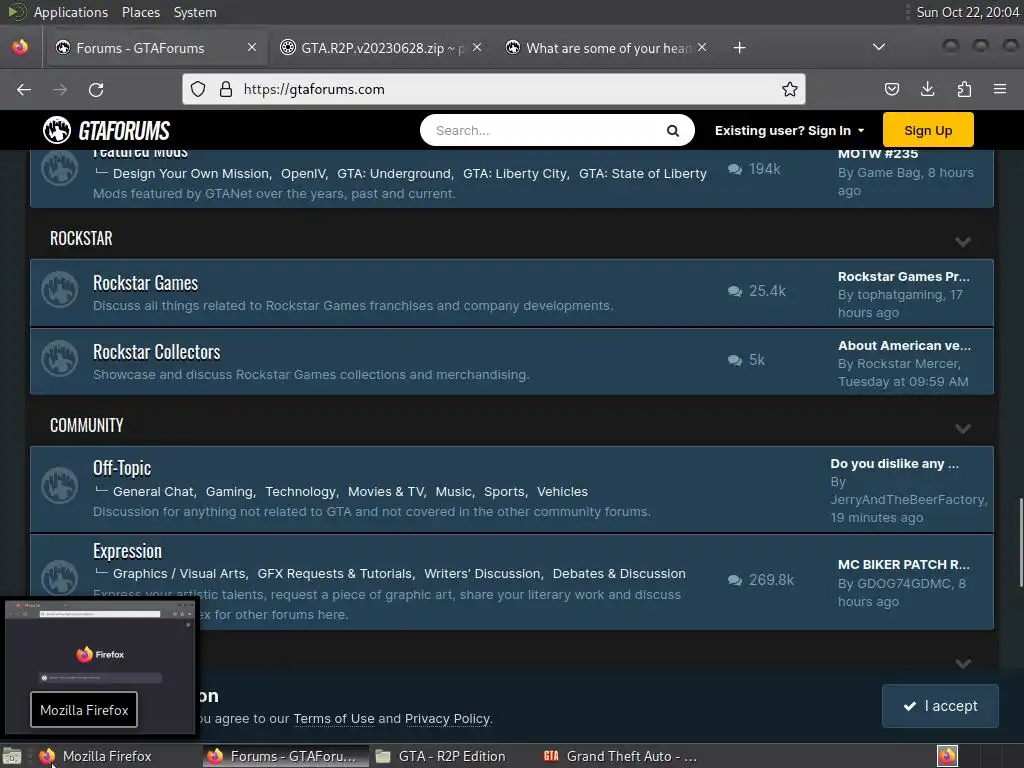The height and width of the screenshot is (768, 1024).
Task: Click the Rockstar Games forum icon
Action: click(x=59, y=289)
